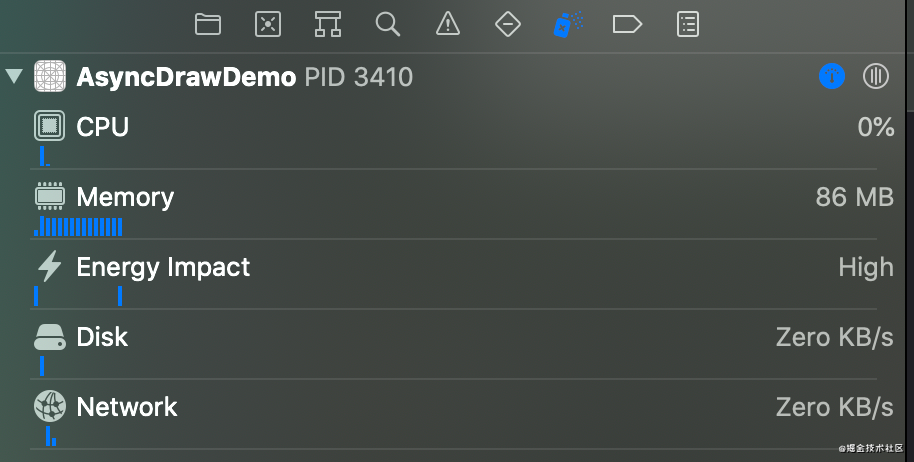
Task: Show the Issue navigator warning triangle
Action: pos(448,24)
